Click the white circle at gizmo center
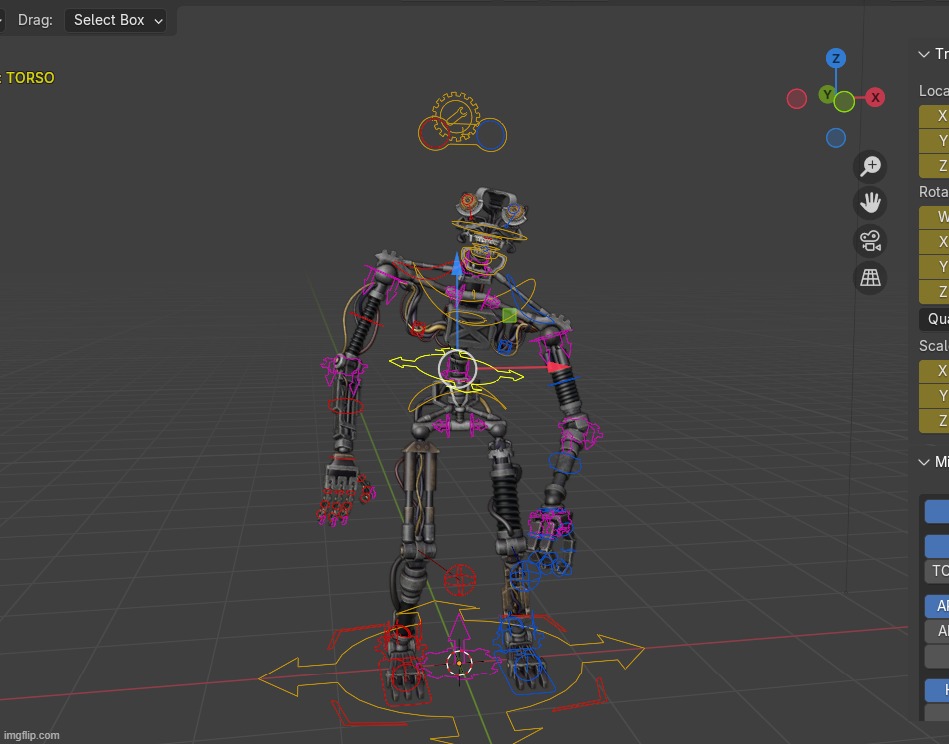The height and width of the screenshot is (744, 949). tap(458, 369)
